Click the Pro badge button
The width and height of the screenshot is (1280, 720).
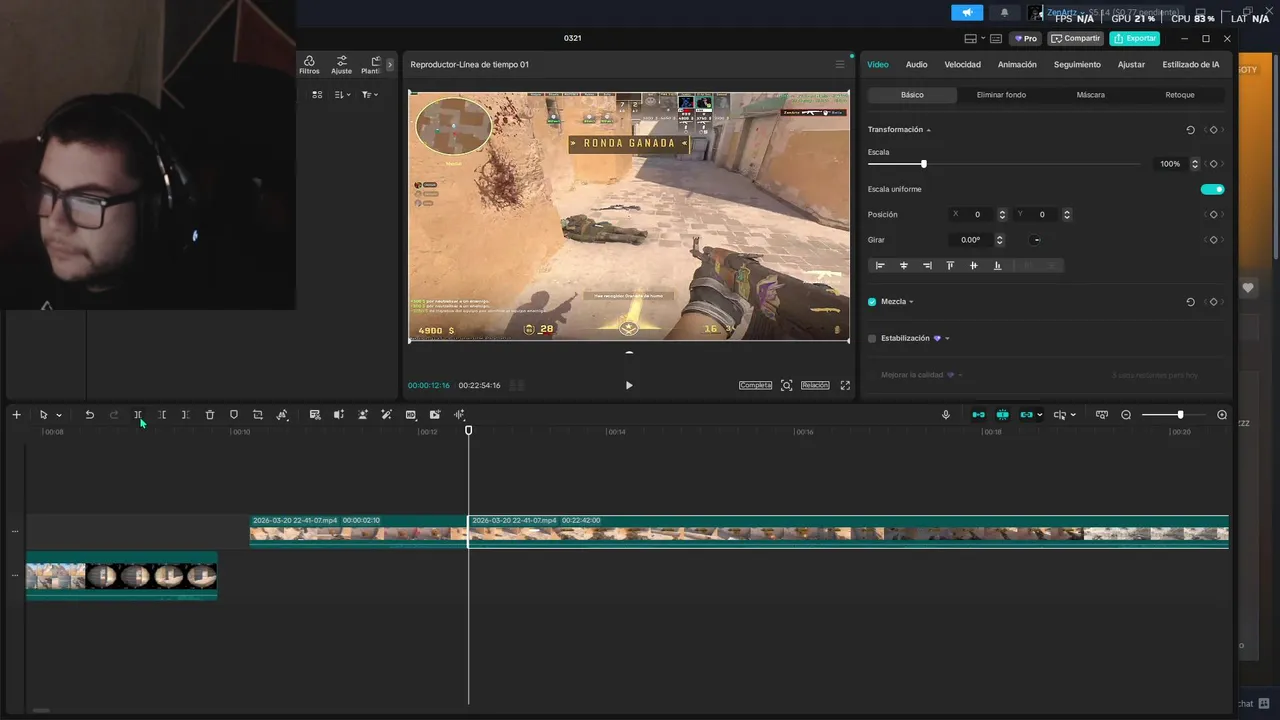(1026, 39)
